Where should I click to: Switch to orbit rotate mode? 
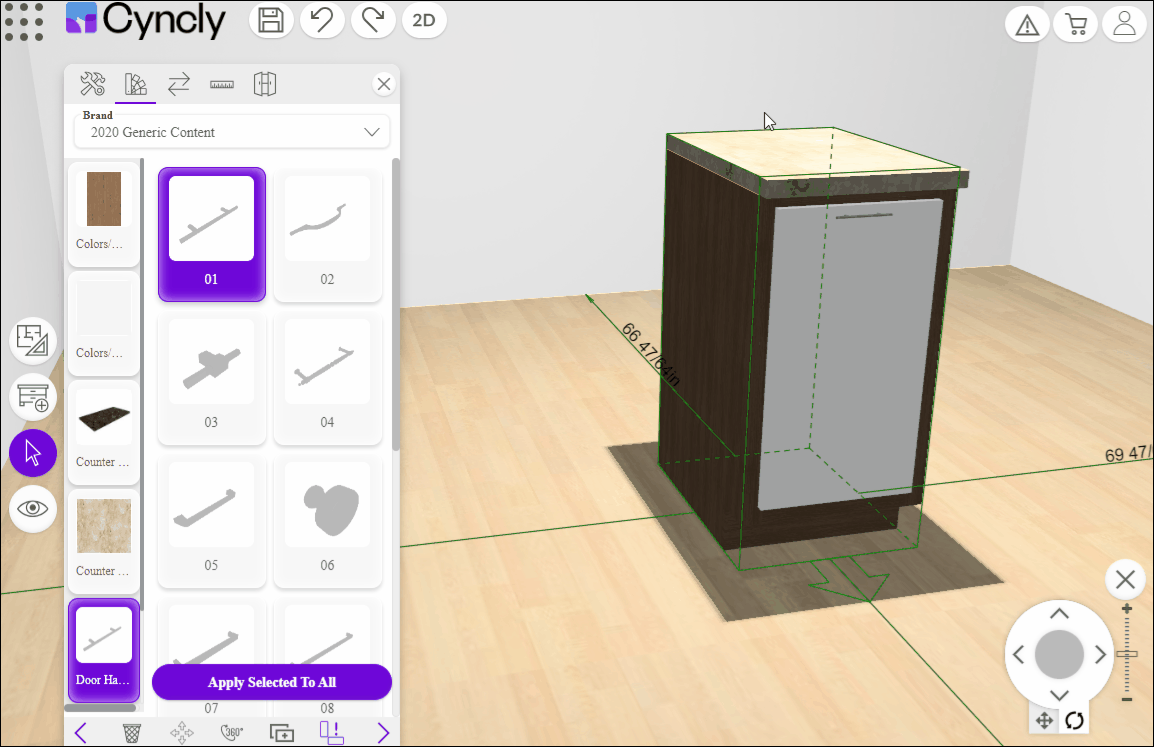coord(1074,721)
